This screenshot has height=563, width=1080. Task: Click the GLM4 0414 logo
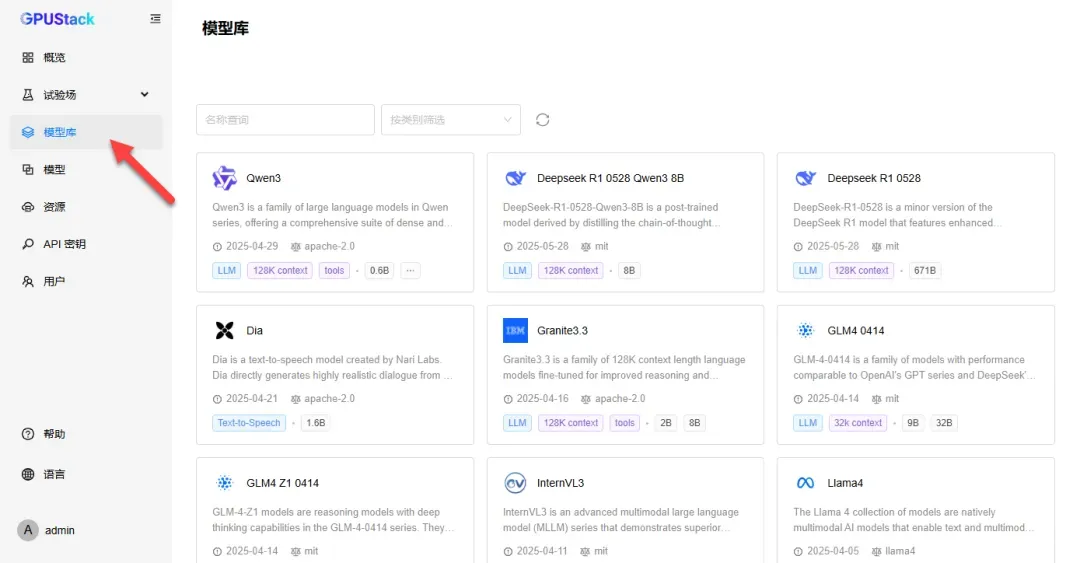(x=805, y=331)
